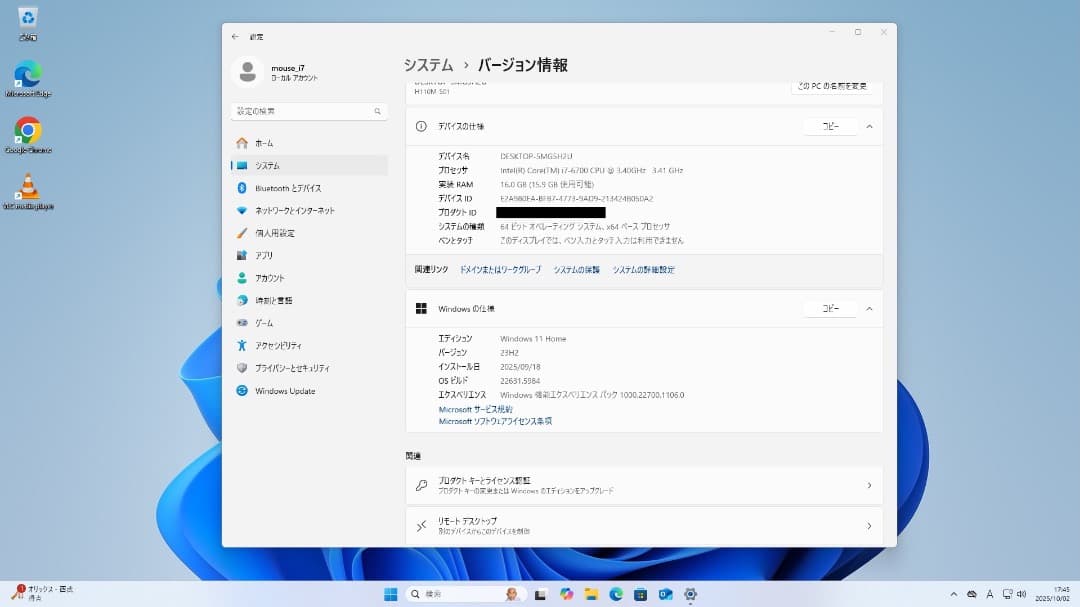Open the ホーム section in the Settings sidebar
The height and width of the screenshot is (607, 1080).
coord(262,143)
